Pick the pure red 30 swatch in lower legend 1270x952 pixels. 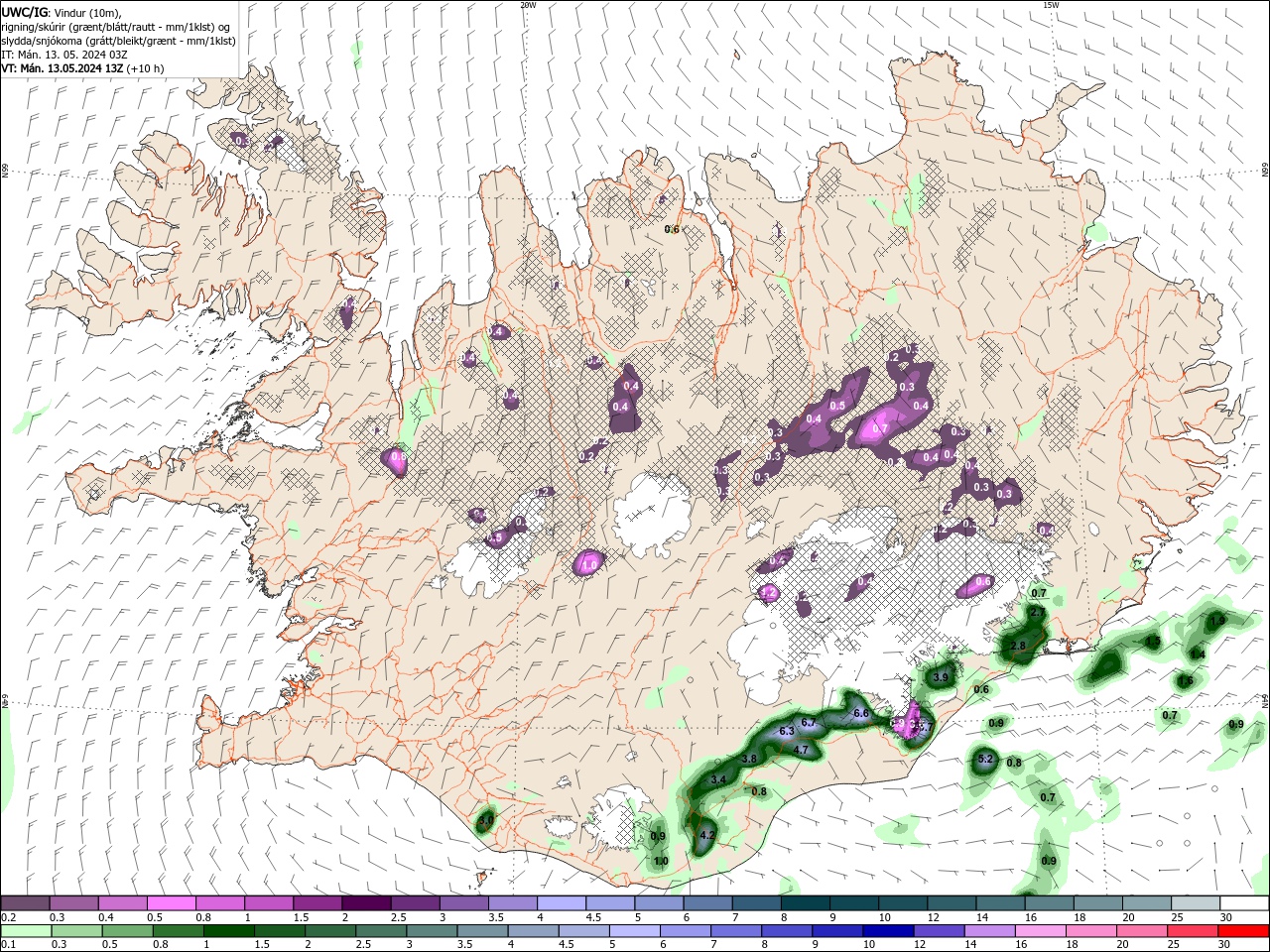coord(1244,931)
